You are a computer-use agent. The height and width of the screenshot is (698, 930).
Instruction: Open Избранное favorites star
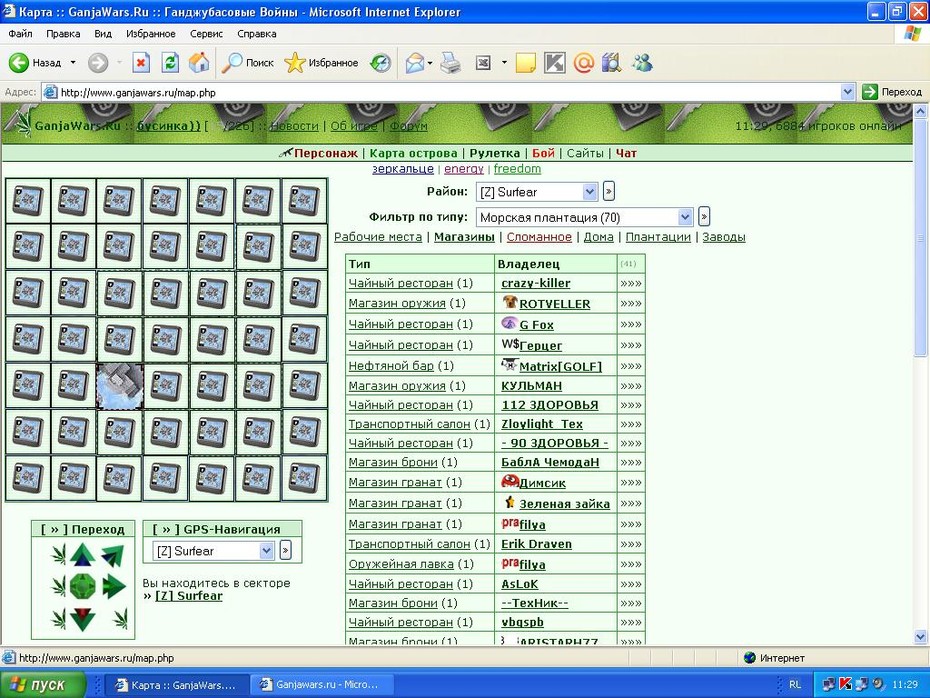point(321,62)
